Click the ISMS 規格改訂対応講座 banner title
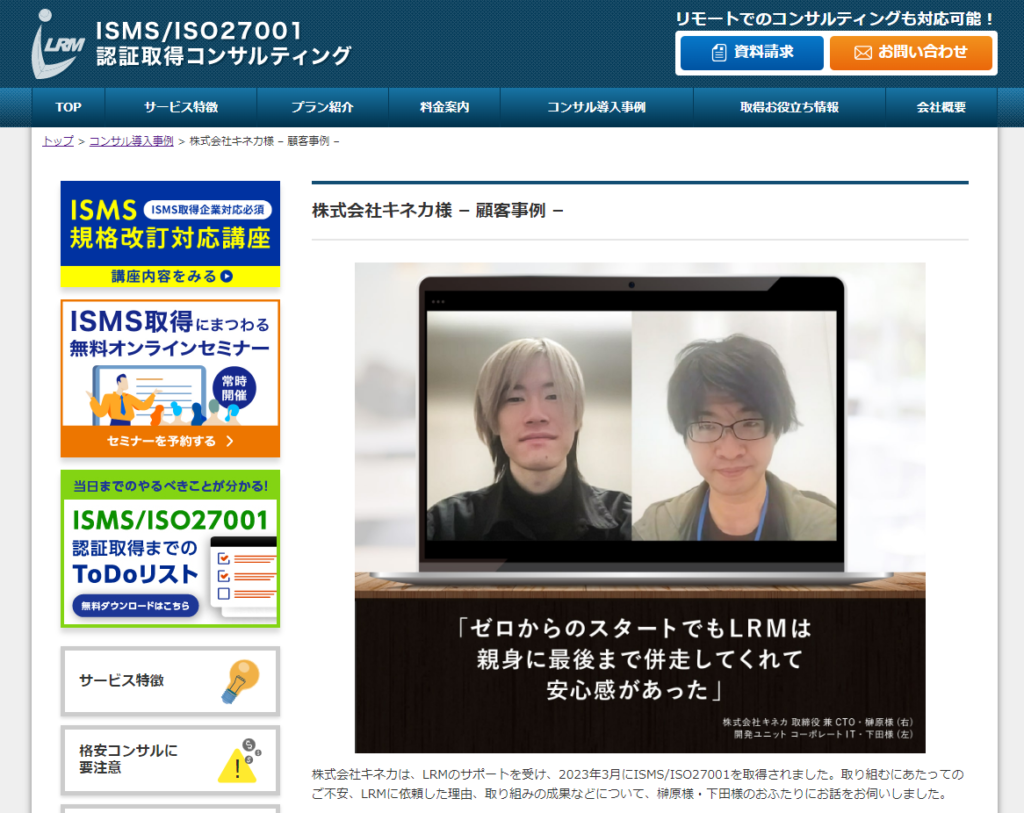Viewport: 1024px width, 813px height. [170, 224]
